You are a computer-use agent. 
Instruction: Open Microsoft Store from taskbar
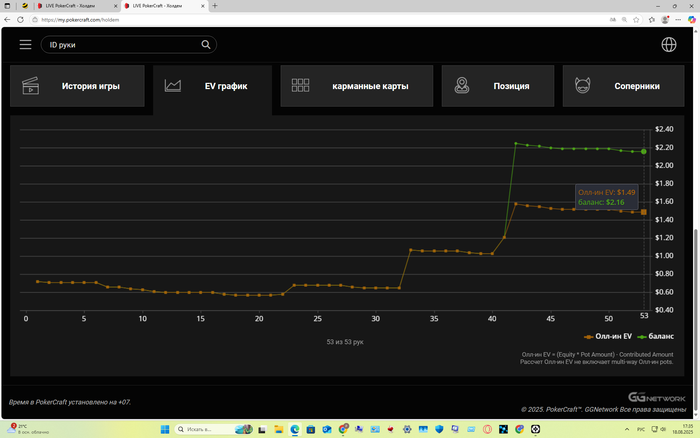(x=311, y=429)
